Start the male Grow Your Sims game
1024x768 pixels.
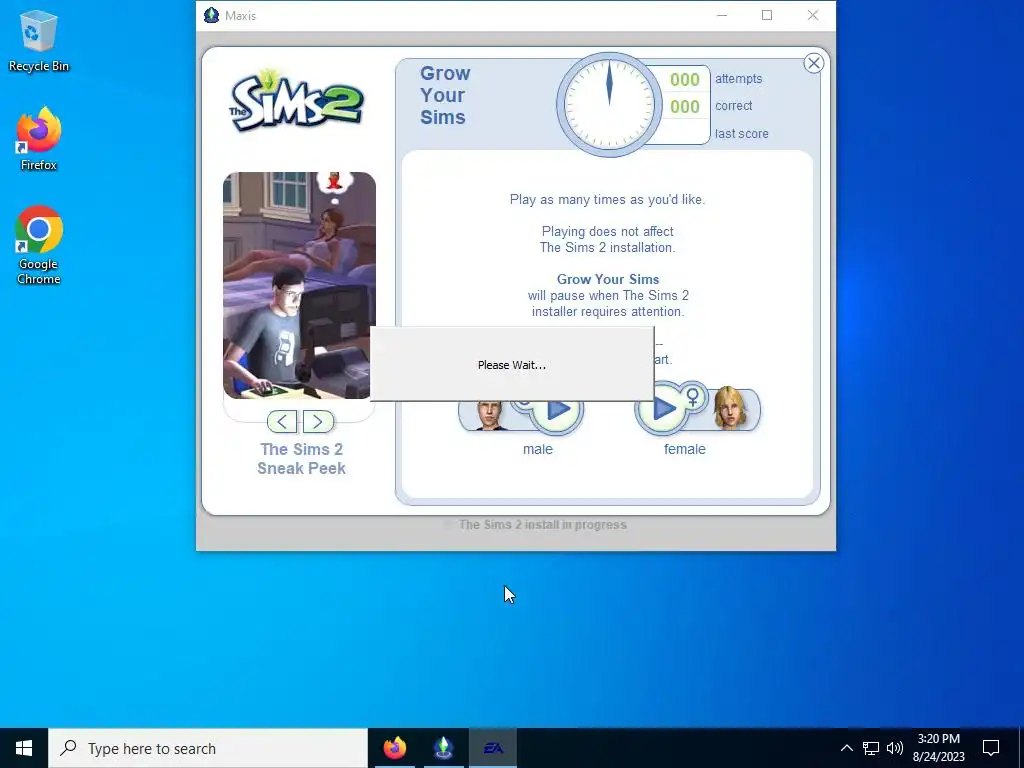pyautogui.click(x=557, y=411)
